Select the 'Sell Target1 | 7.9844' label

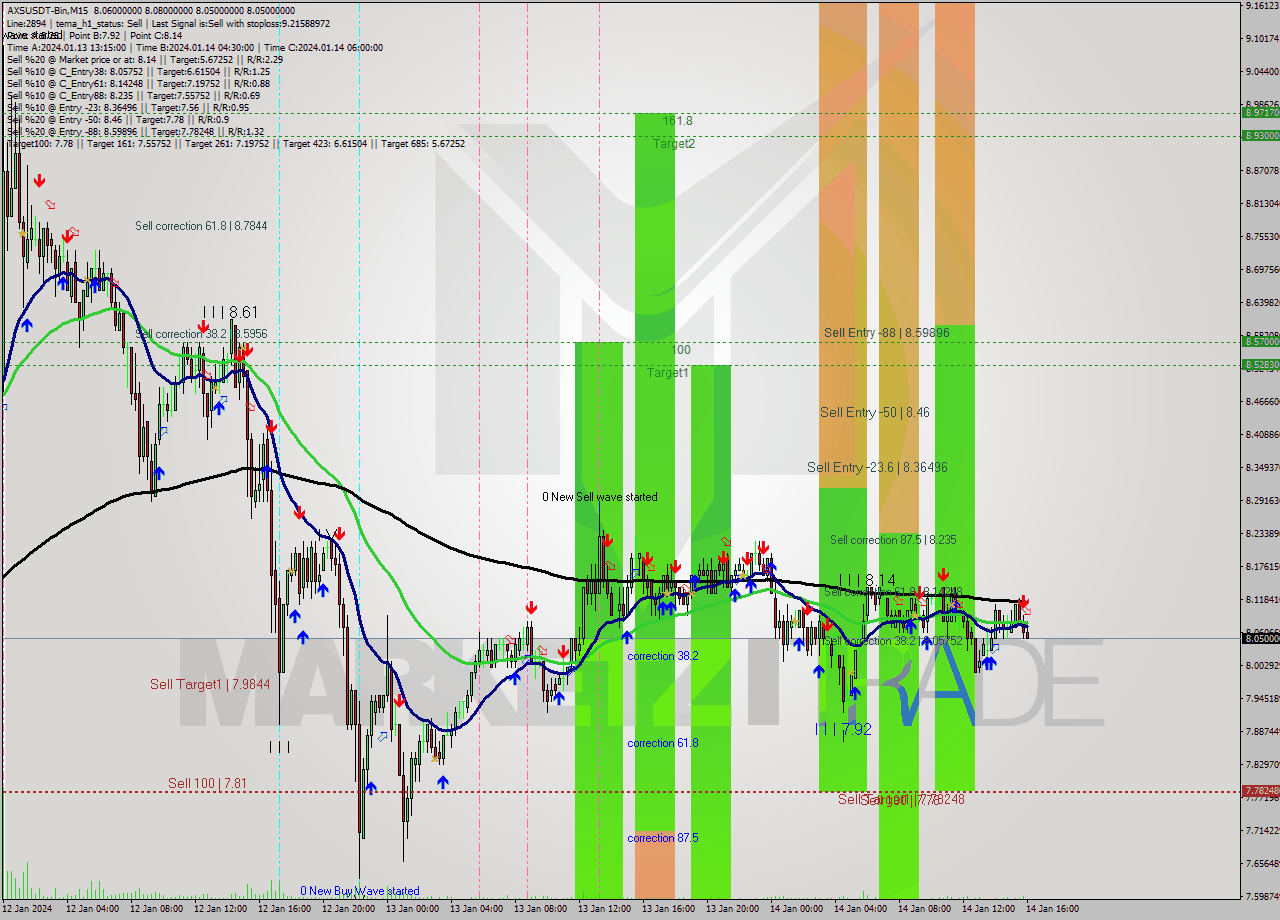pyautogui.click(x=210, y=684)
